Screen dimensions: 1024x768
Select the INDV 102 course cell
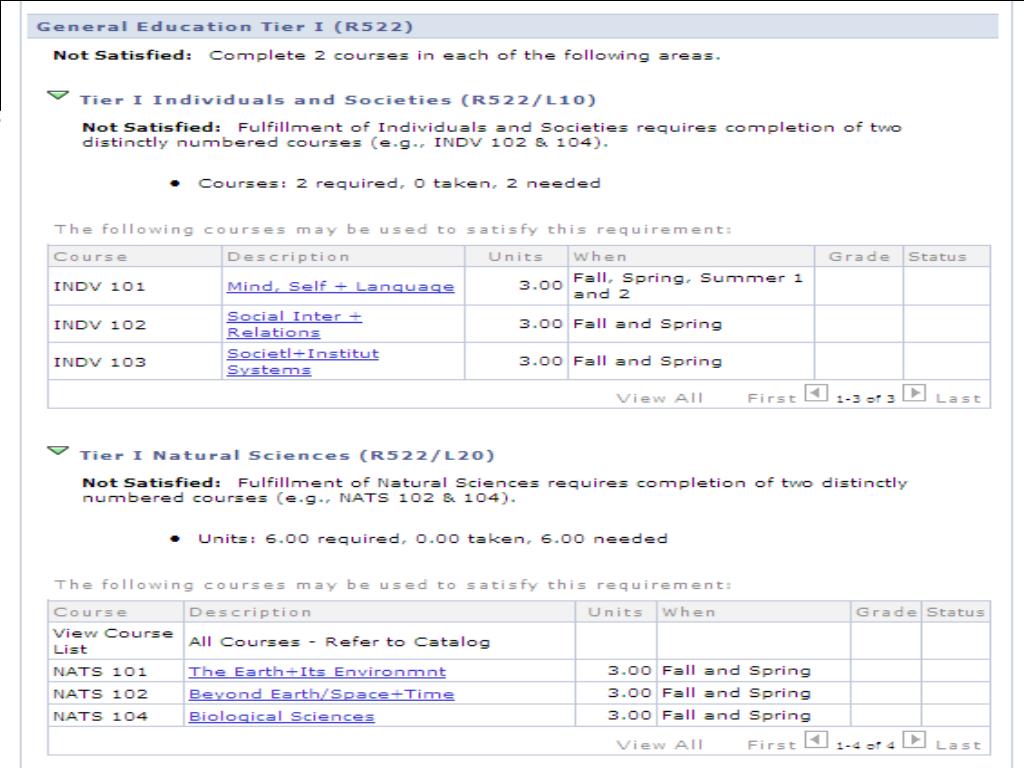coord(135,325)
